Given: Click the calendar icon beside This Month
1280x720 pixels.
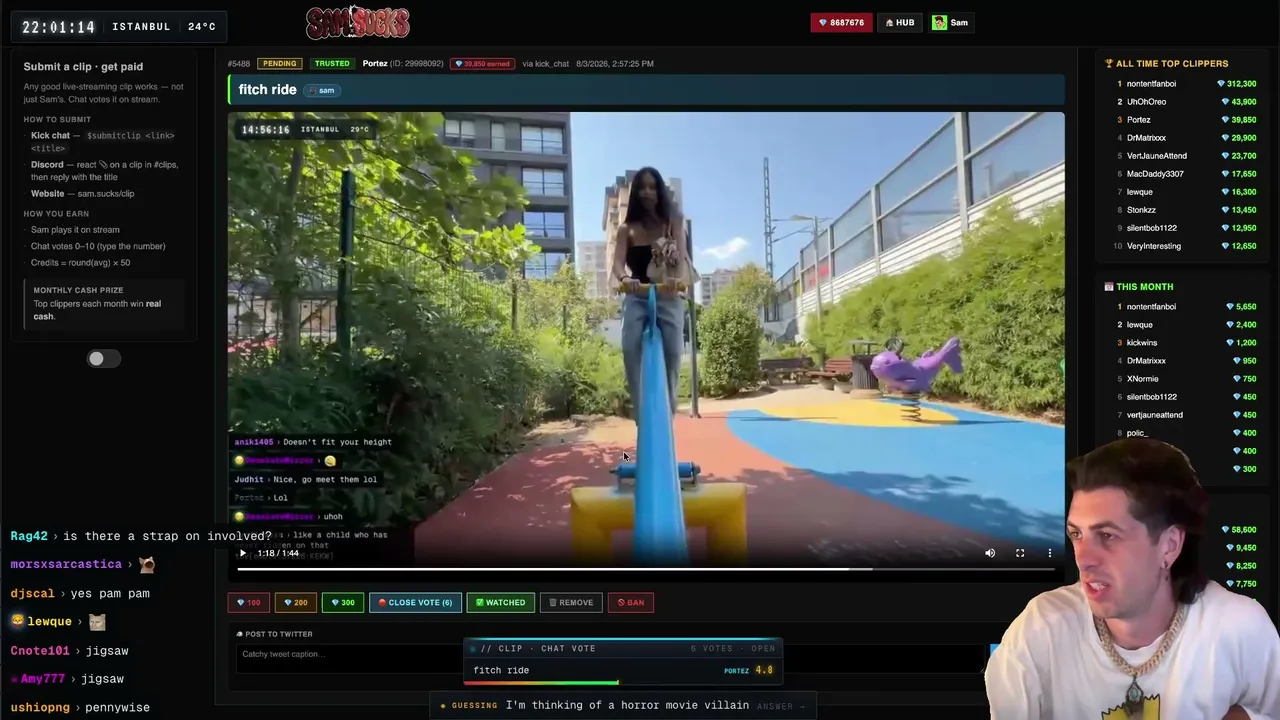Looking at the screenshot, I should (x=1109, y=287).
